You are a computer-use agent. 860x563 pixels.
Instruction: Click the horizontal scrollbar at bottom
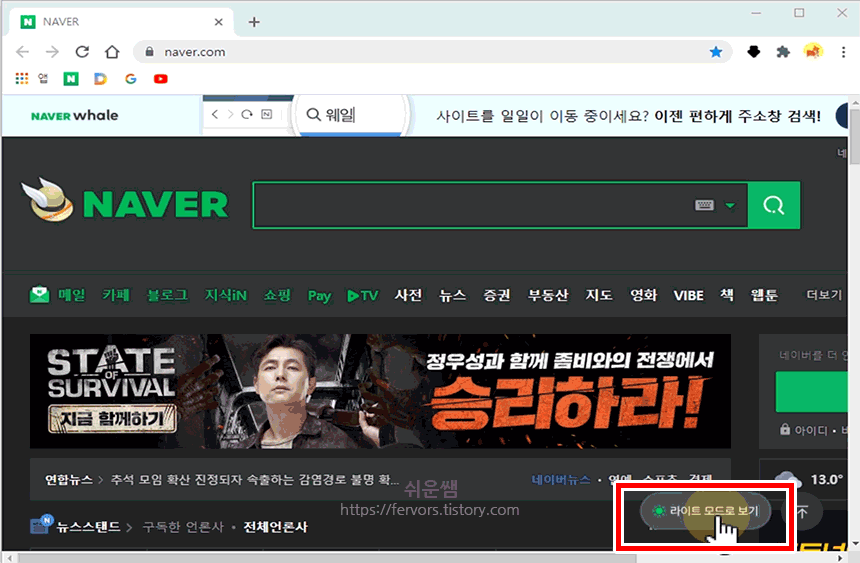coord(326,558)
